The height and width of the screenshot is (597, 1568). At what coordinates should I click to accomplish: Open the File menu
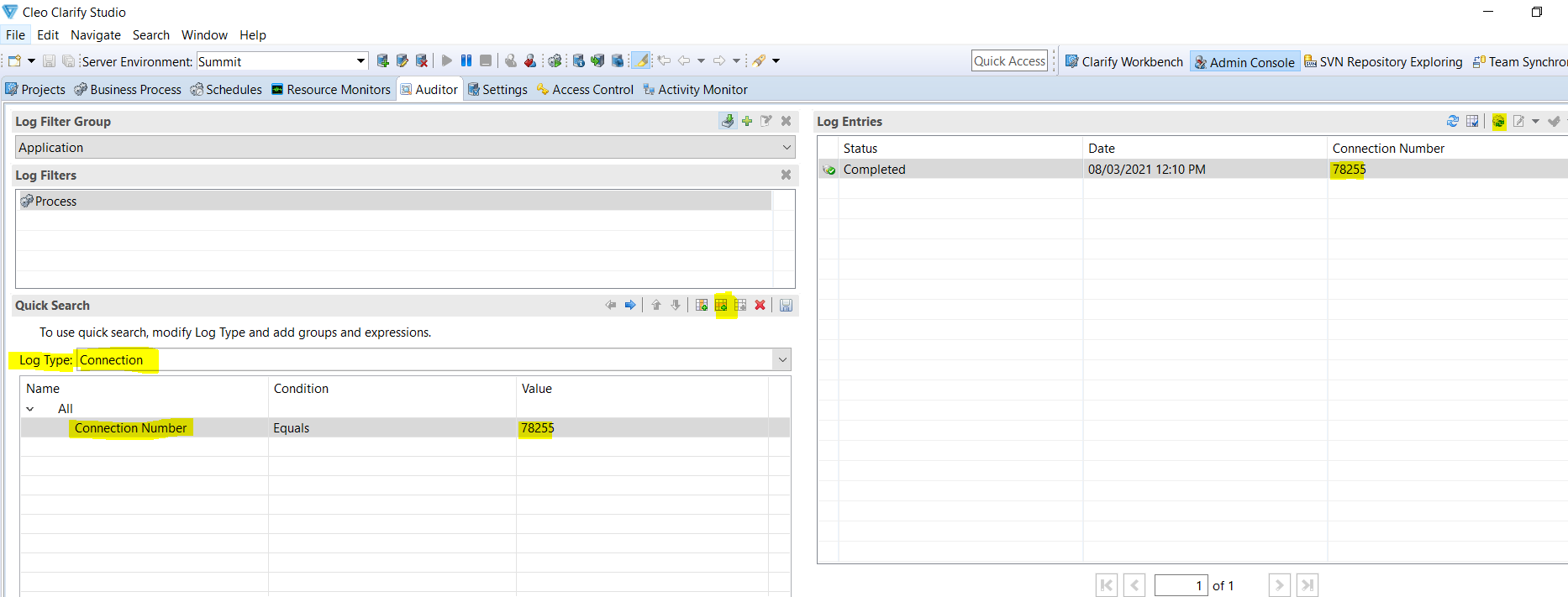point(15,34)
